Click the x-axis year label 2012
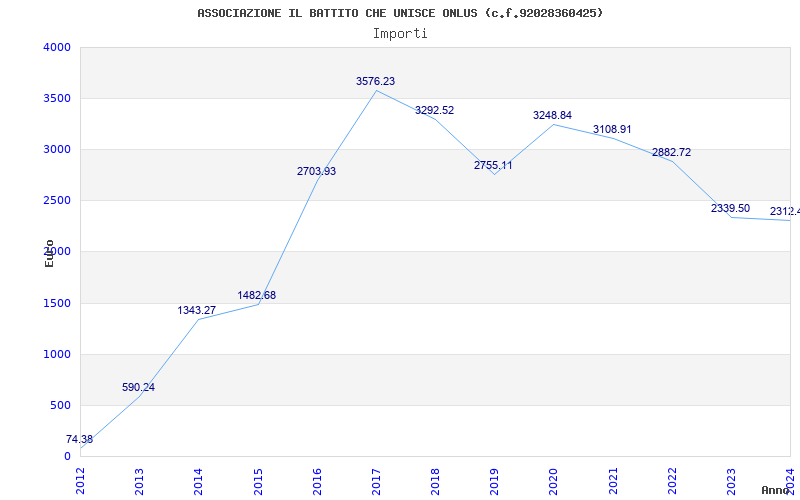 click(x=81, y=481)
